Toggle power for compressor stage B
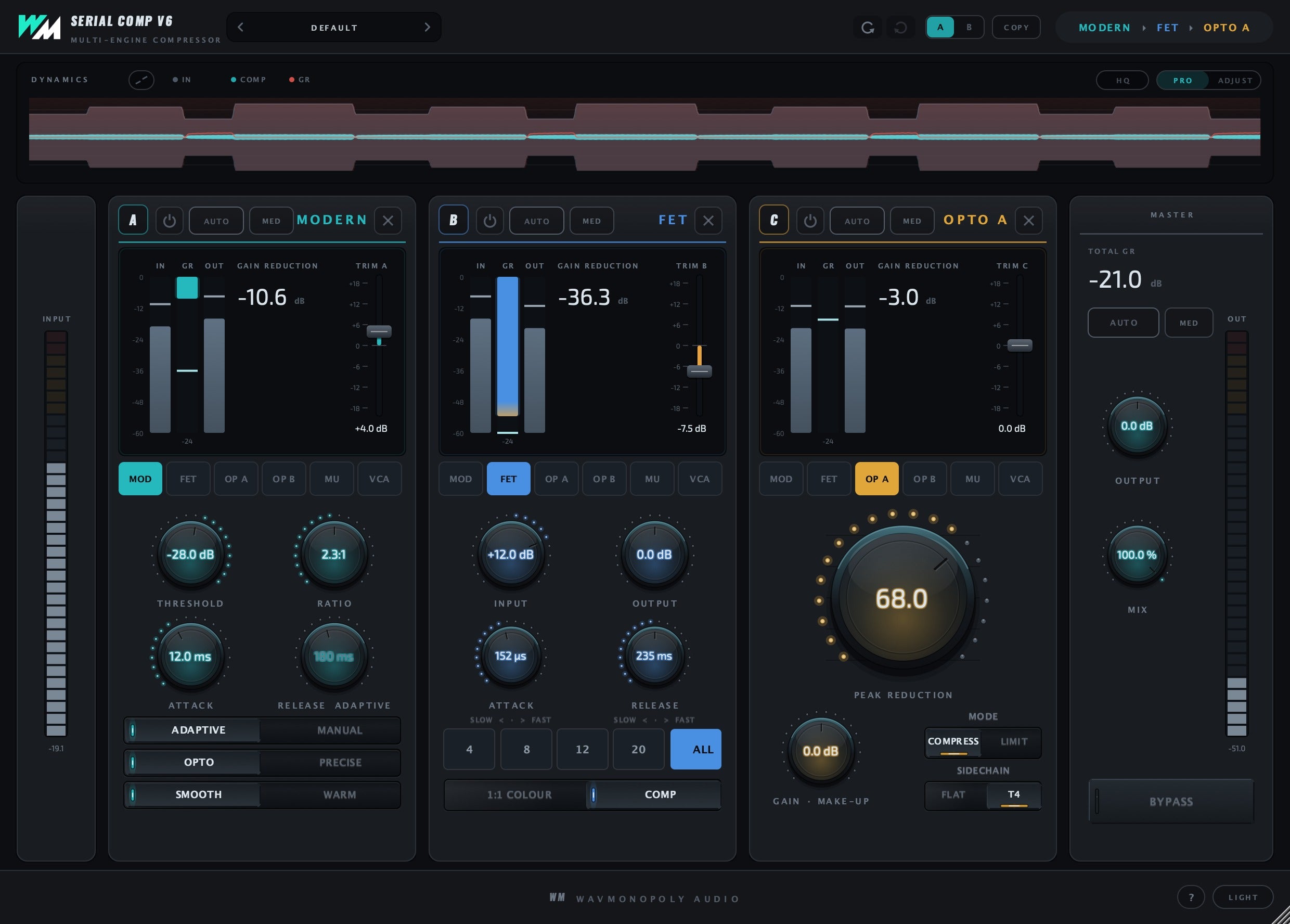This screenshot has height=924, width=1290. [x=489, y=220]
